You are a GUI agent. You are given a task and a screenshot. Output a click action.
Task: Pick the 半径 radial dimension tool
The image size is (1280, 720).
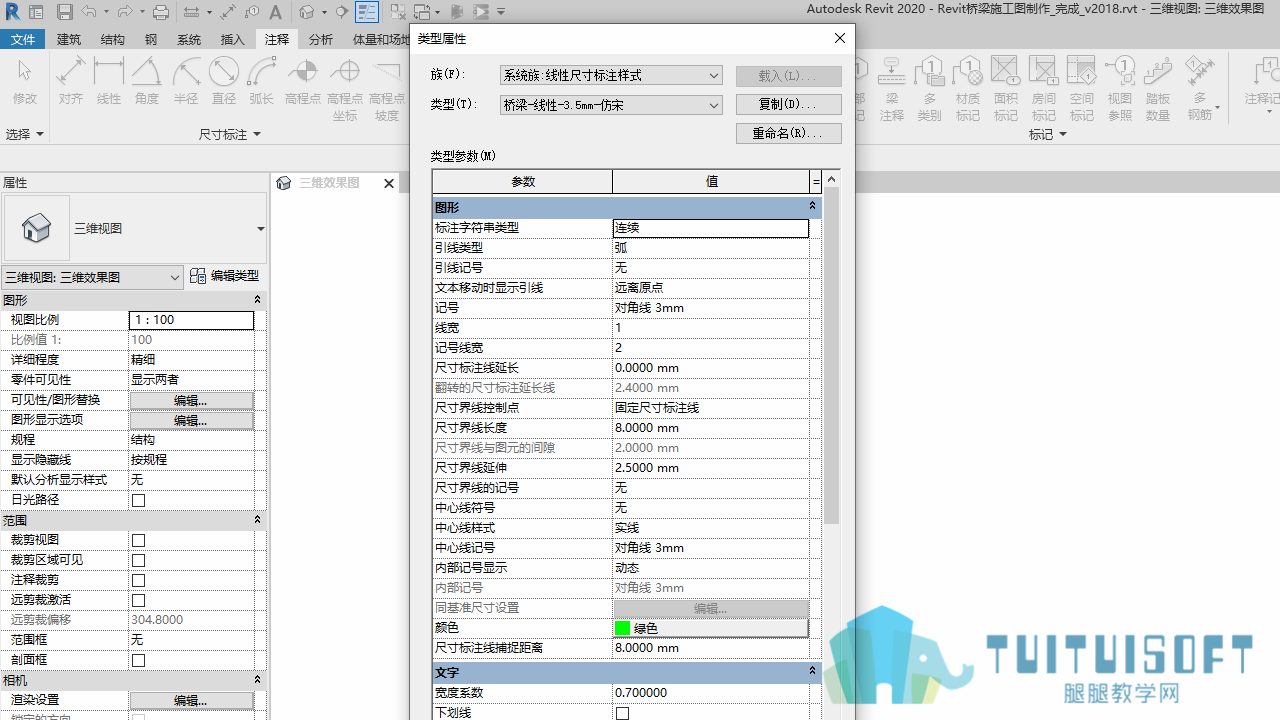[x=186, y=81]
